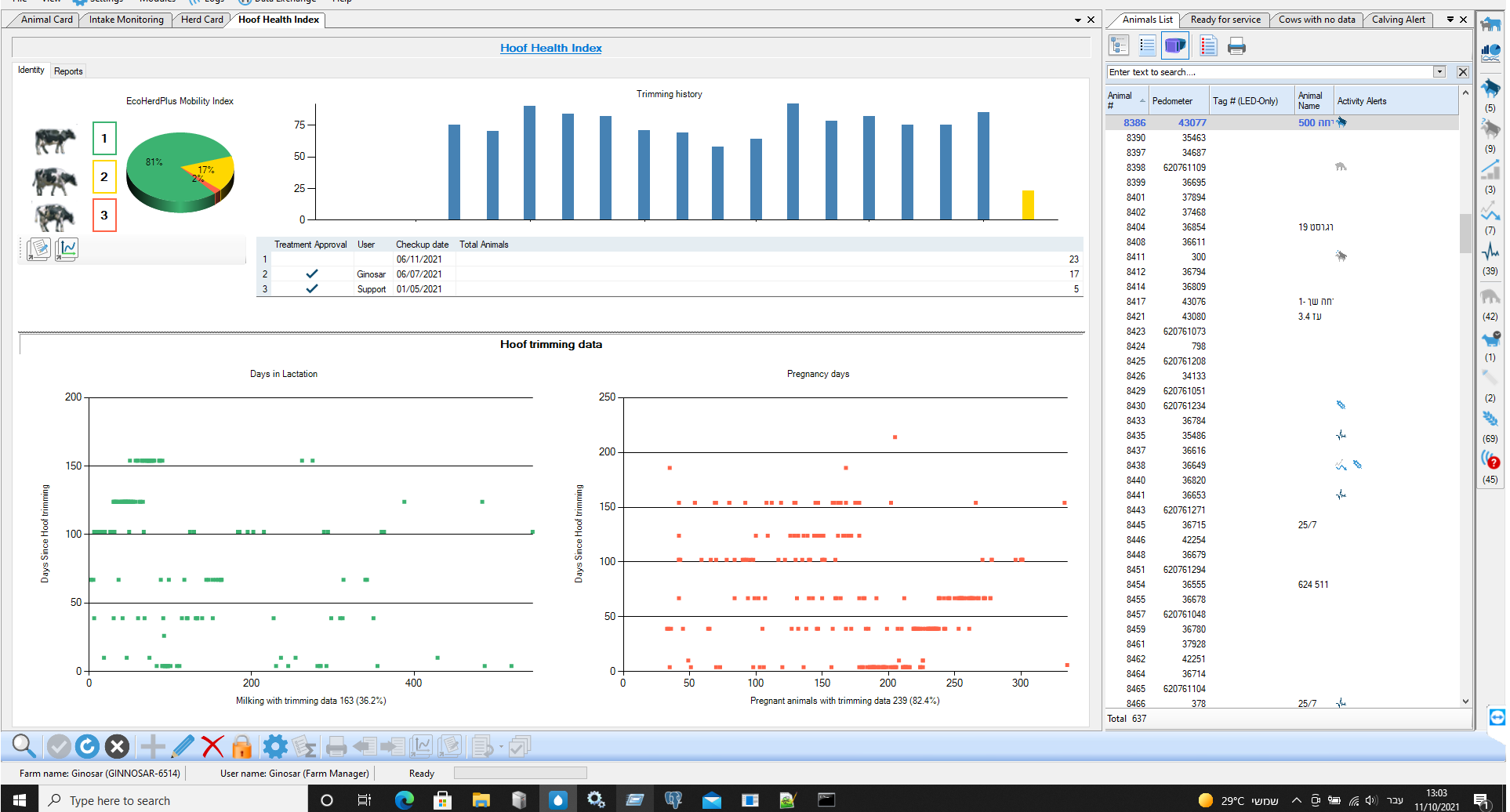The height and width of the screenshot is (812, 1510).
Task: Click the Hoof Health Index title link
Action: [x=550, y=48]
